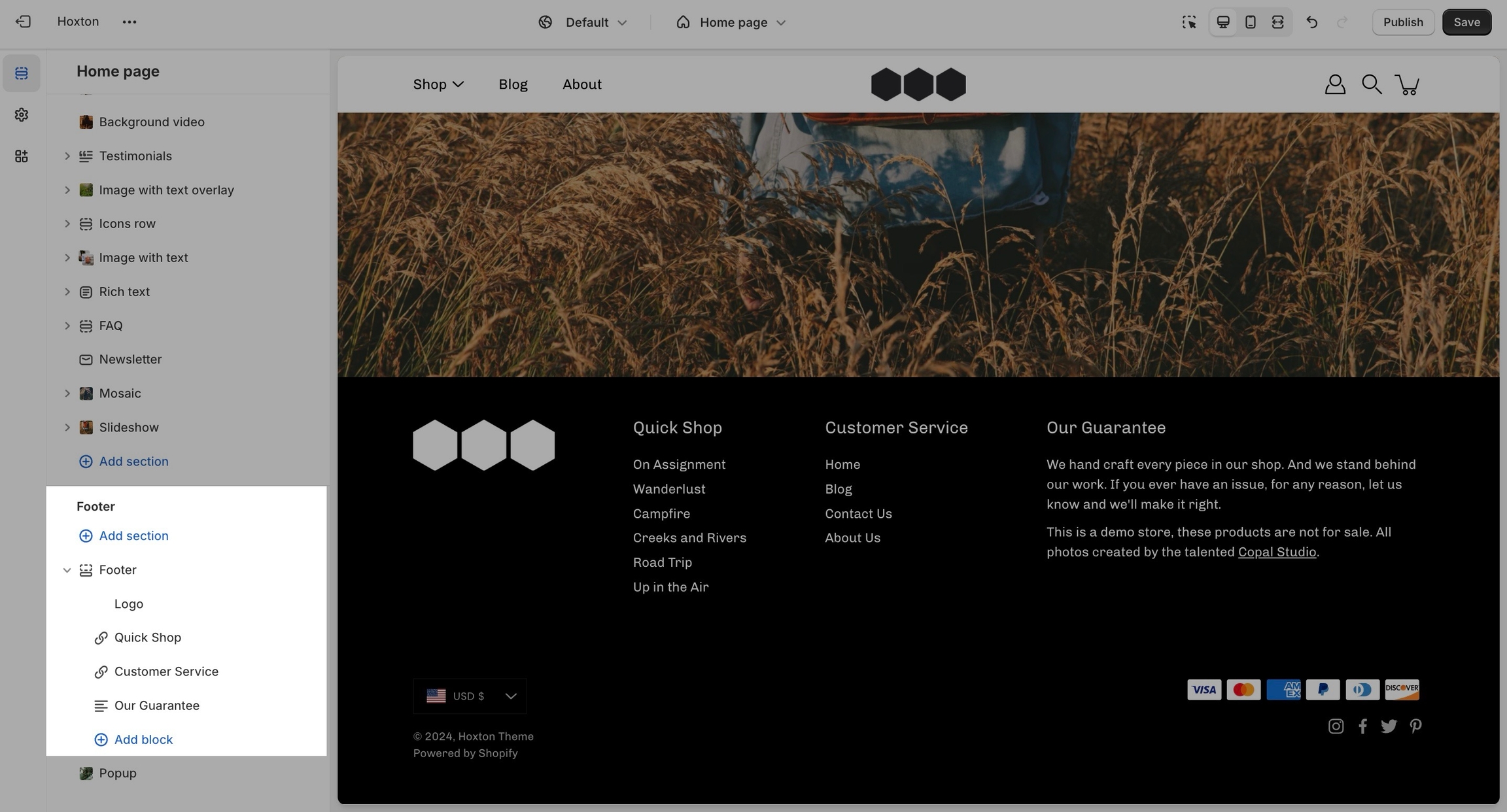Click the exit editor back icon

click(23, 22)
